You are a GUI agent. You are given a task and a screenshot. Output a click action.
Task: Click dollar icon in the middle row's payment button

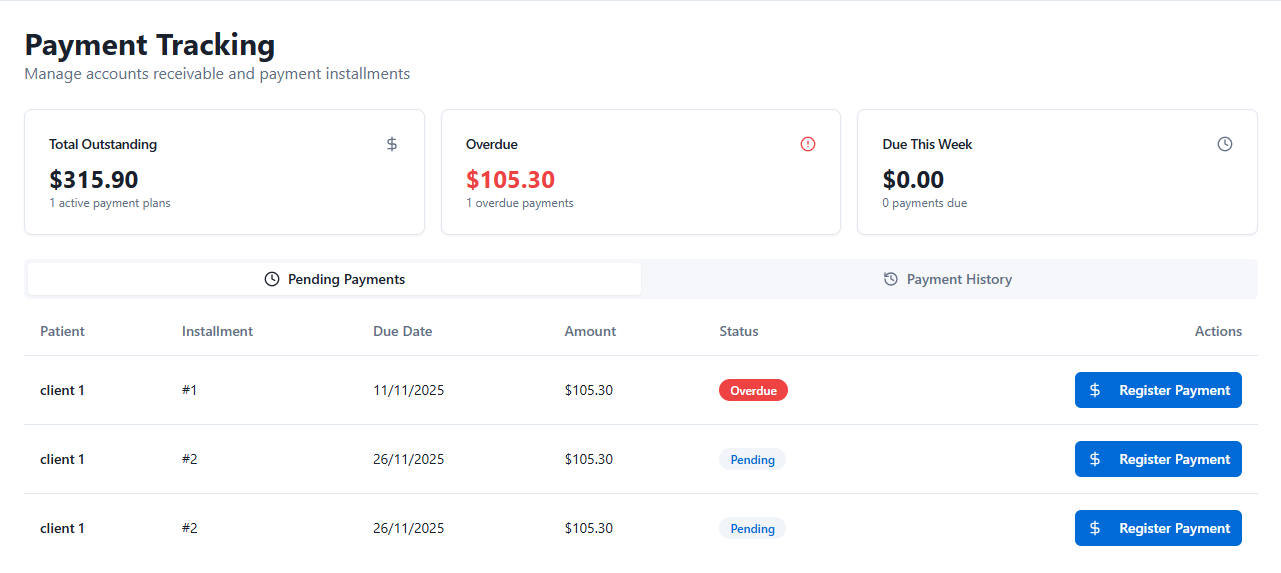1095,459
